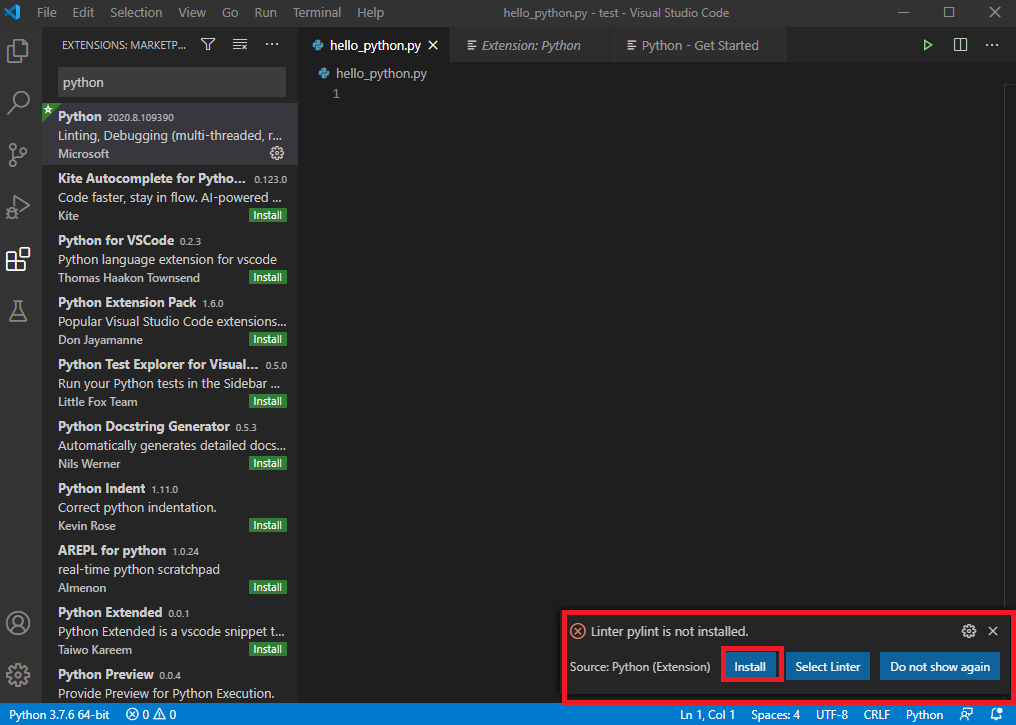Open the Selection menu
The image size is (1016, 725).
tap(136, 12)
